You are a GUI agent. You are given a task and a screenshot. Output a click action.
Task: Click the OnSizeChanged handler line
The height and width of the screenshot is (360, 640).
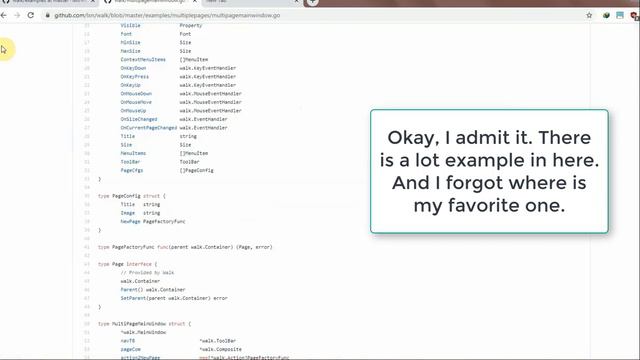pos(174,119)
